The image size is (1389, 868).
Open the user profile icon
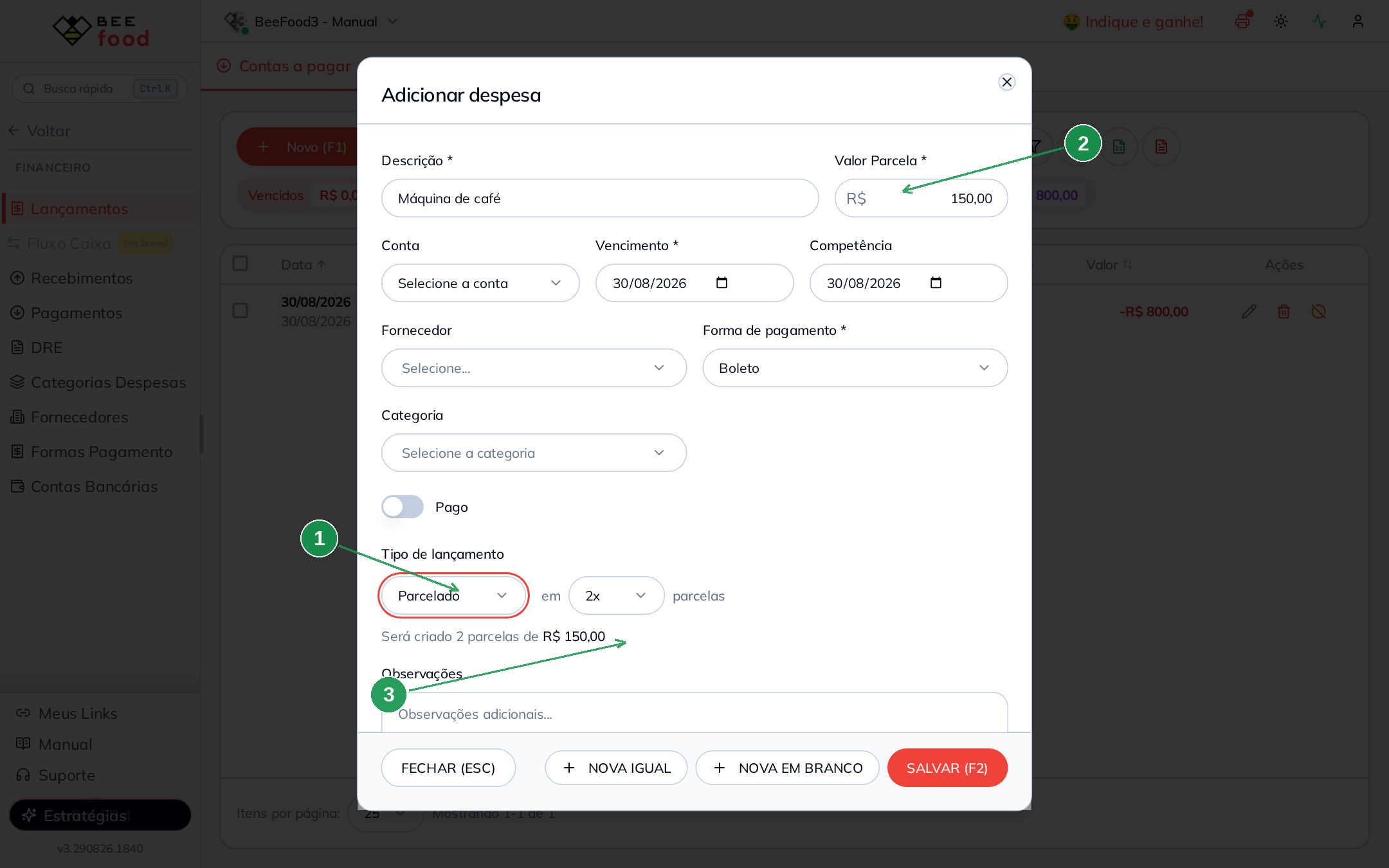(1358, 21)
